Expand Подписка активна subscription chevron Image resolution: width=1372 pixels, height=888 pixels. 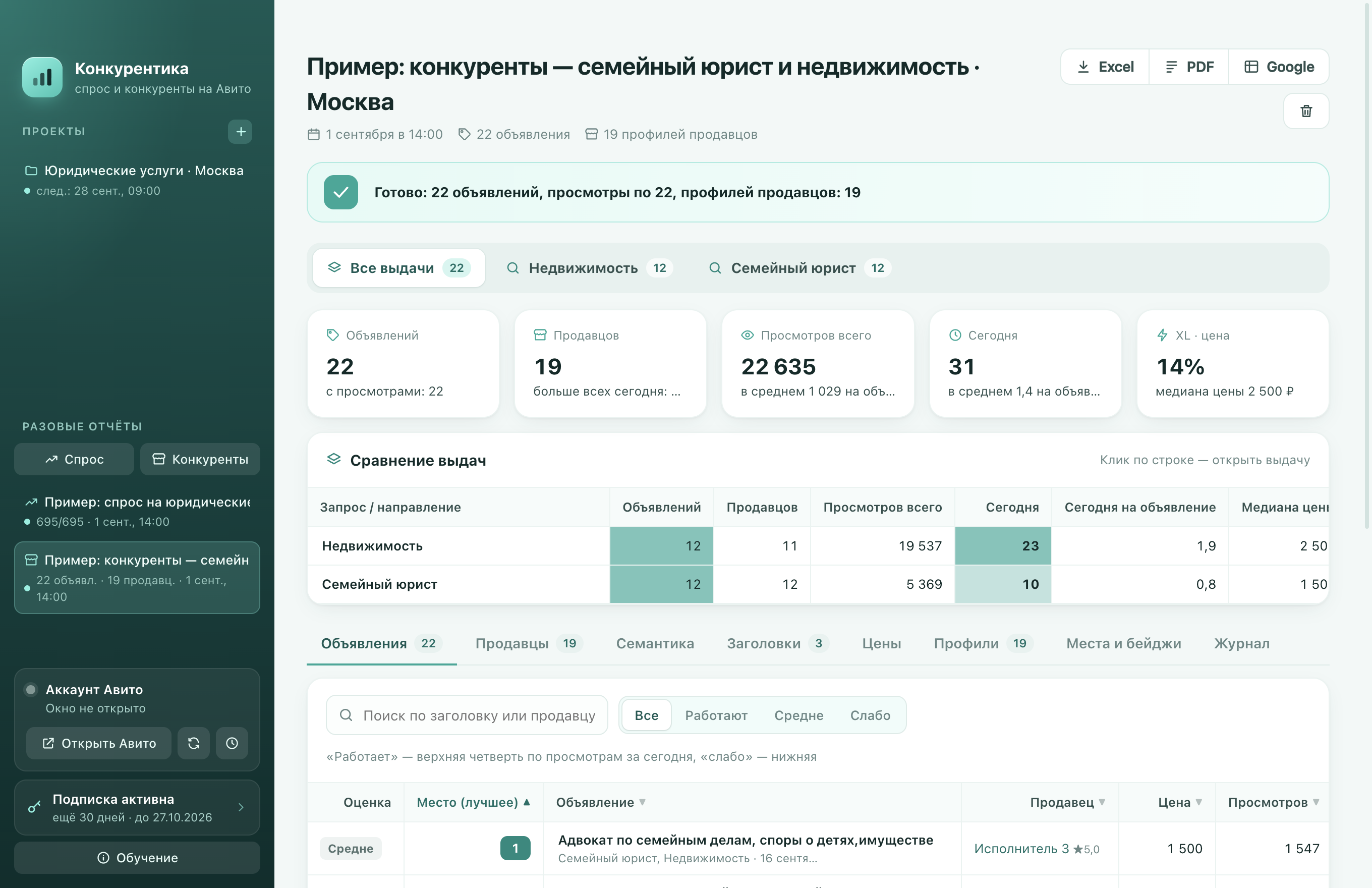click(241, 807)
